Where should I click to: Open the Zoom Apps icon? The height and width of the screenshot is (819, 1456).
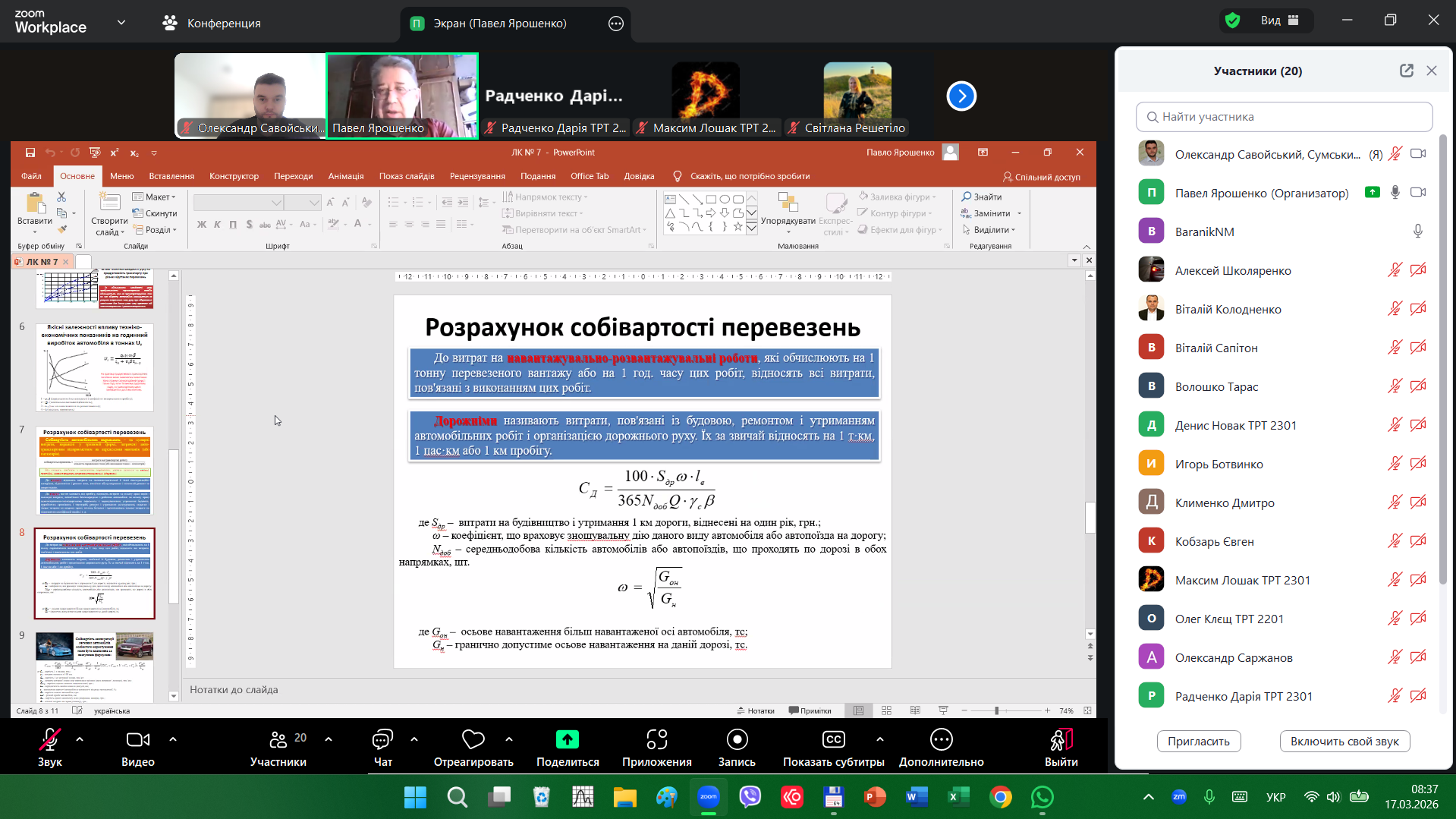656,739
